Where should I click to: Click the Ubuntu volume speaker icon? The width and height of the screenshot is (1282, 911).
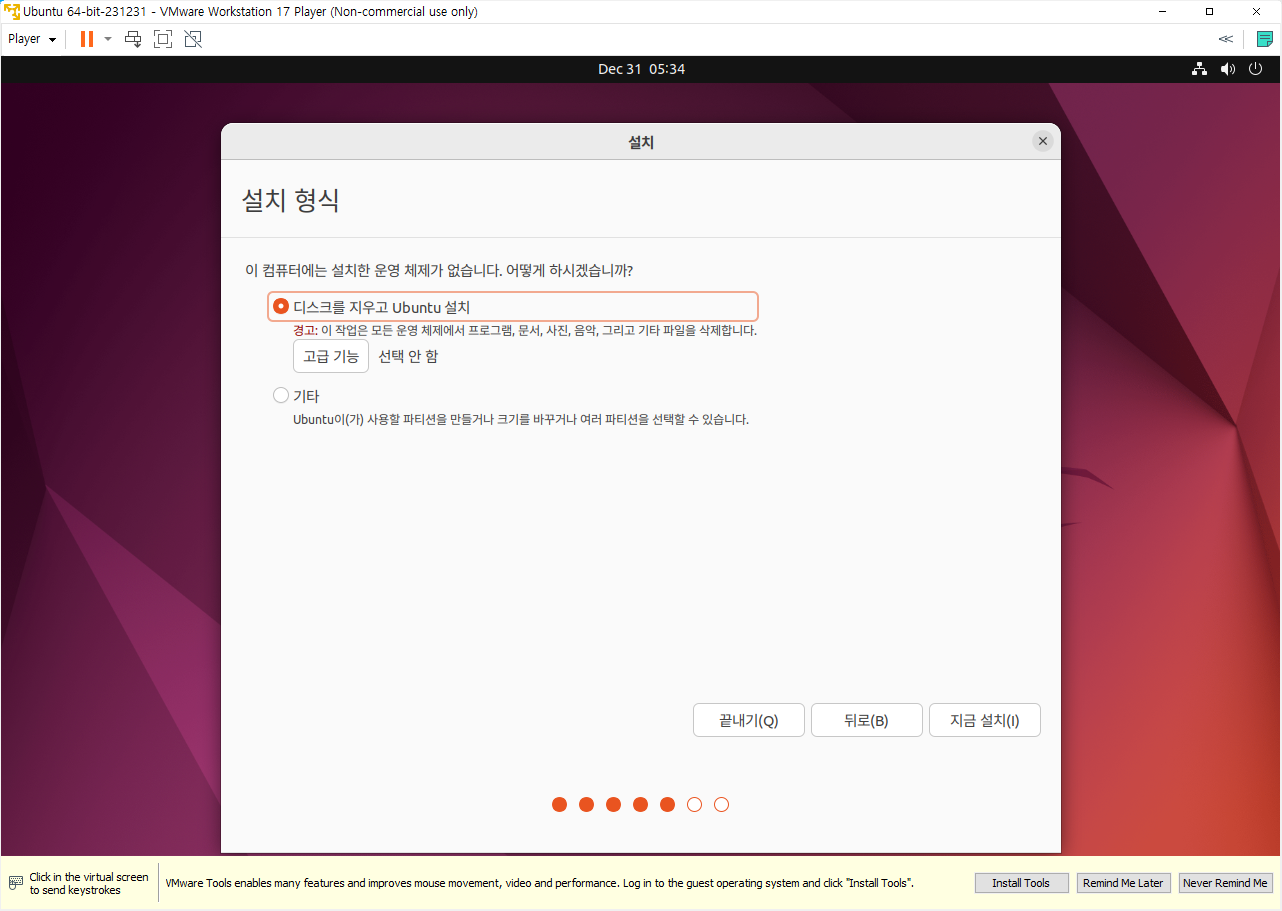(x=1228, y=69)
